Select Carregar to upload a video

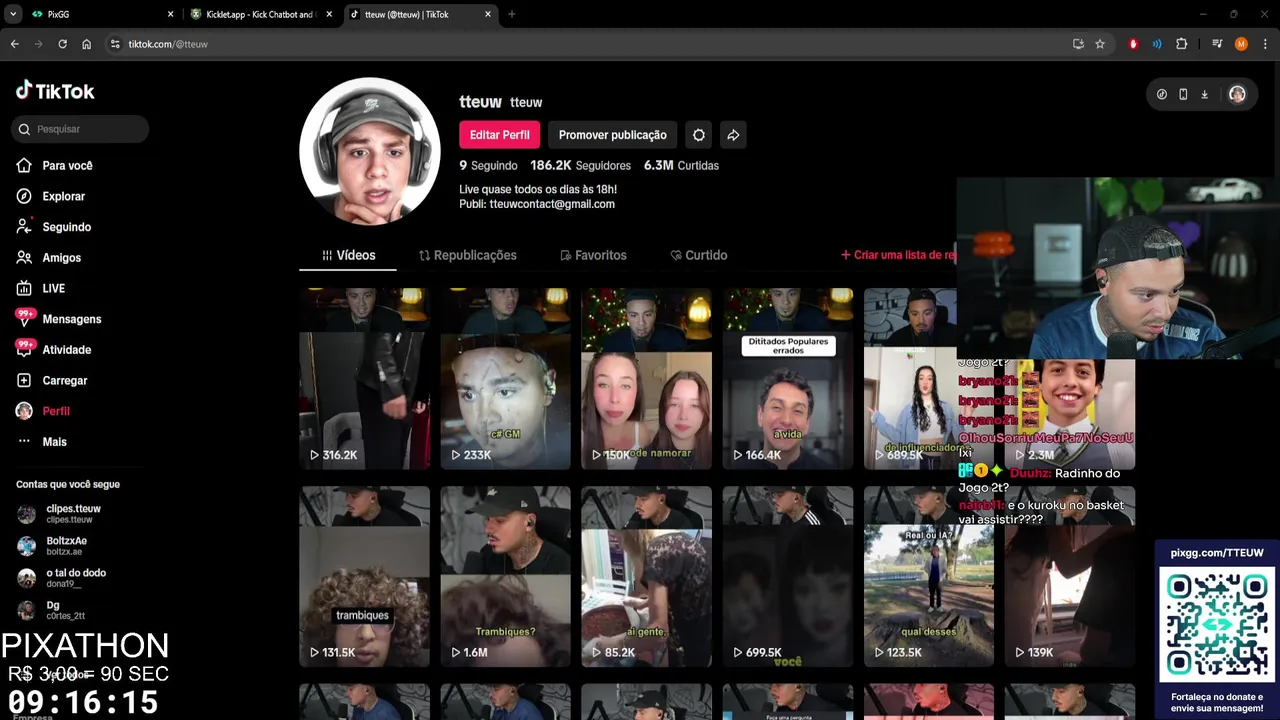pos(52,381)
